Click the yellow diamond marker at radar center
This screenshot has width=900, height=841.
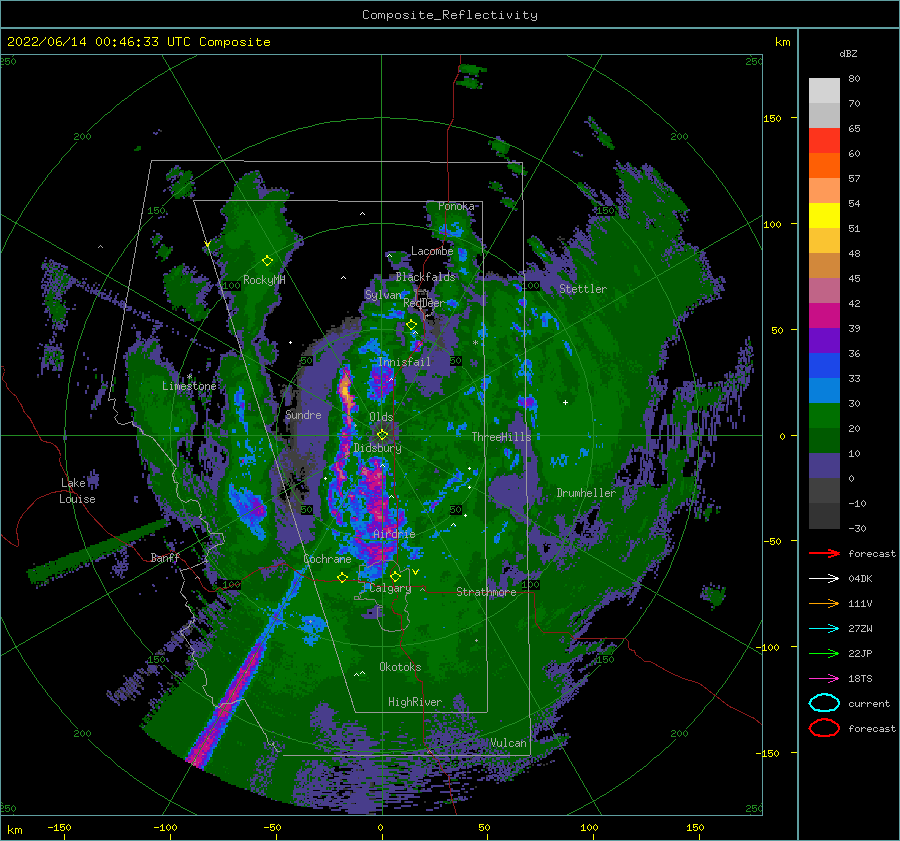click(x=382, y=435)
